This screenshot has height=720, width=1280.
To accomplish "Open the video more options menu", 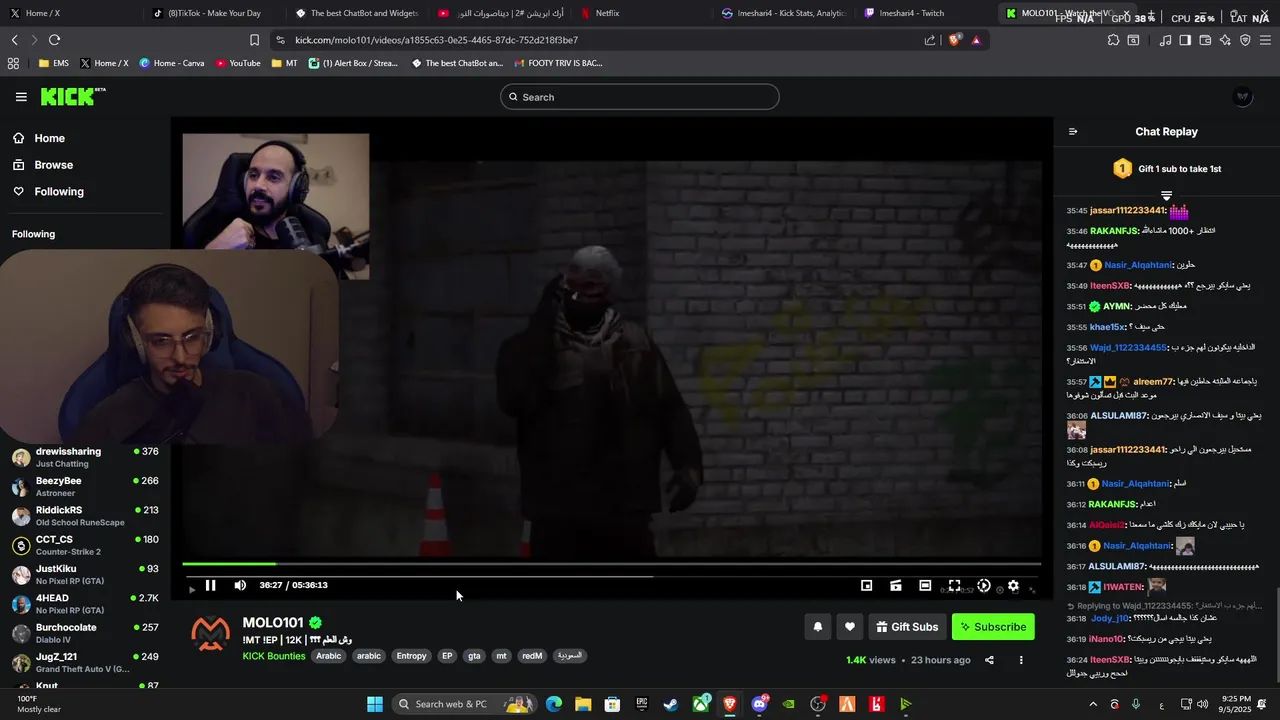I will click(1021, 660).
